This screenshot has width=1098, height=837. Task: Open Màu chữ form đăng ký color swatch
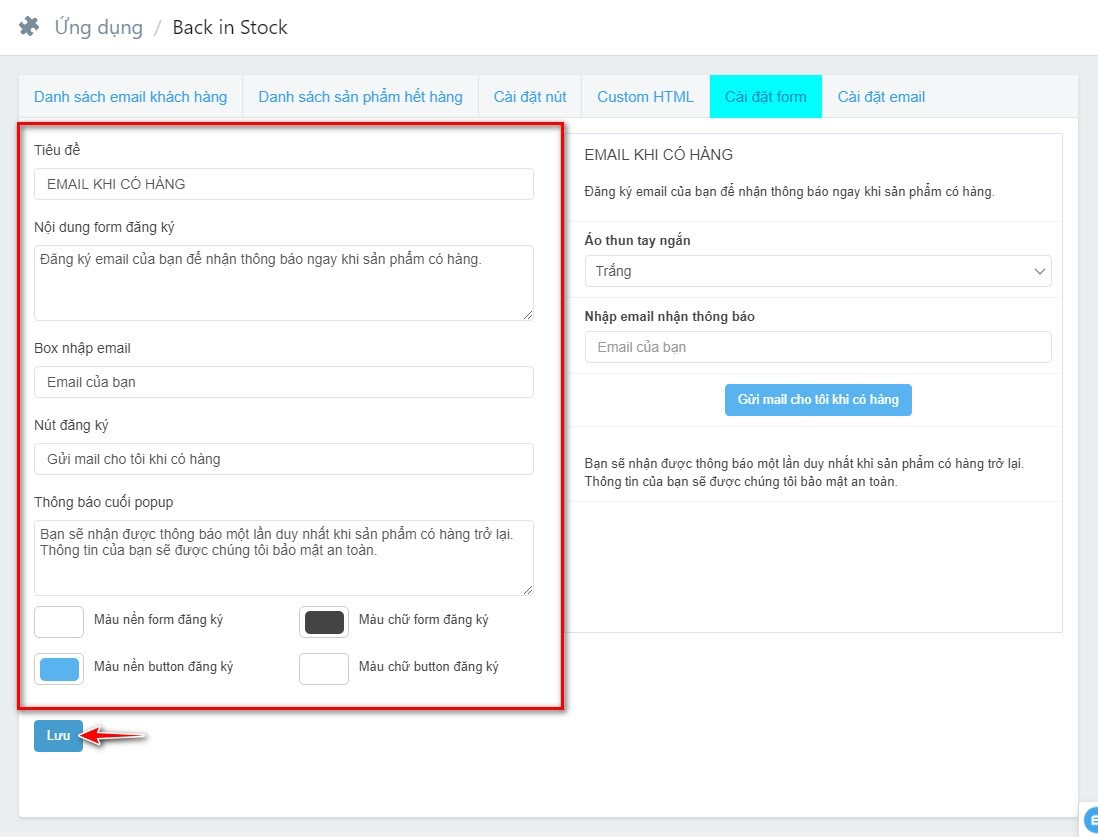(324, 622)
